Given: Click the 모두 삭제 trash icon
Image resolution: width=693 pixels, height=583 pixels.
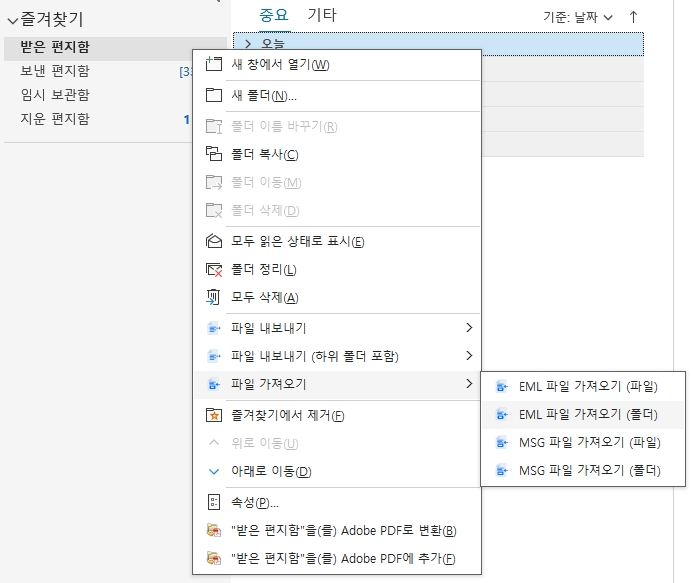Looking at the screenshot, I should (x=213, y=298).
